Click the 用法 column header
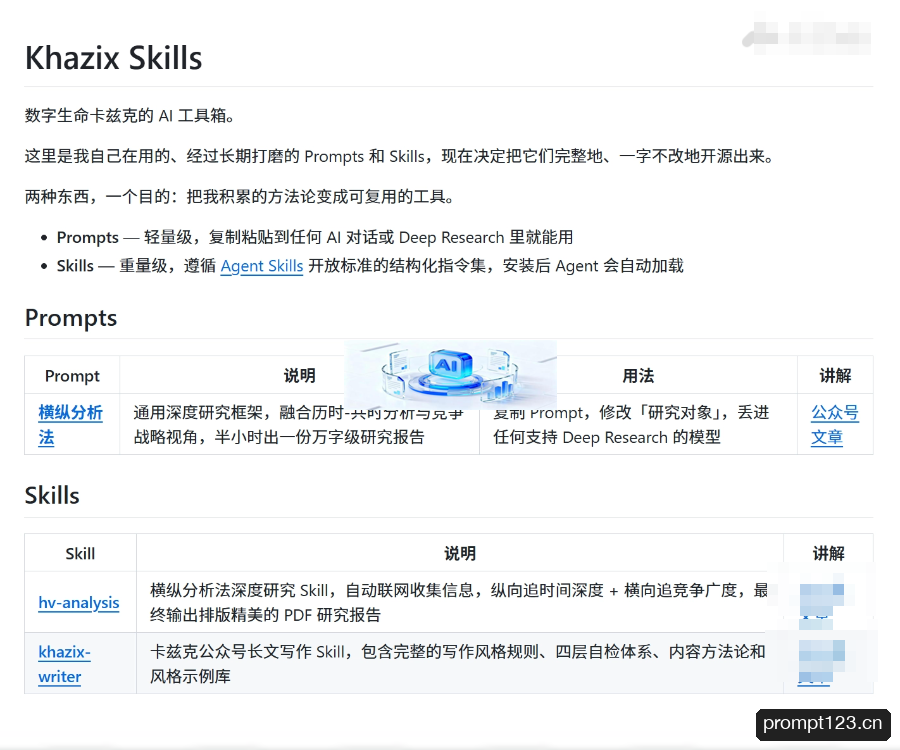 [x=638, y=376]
